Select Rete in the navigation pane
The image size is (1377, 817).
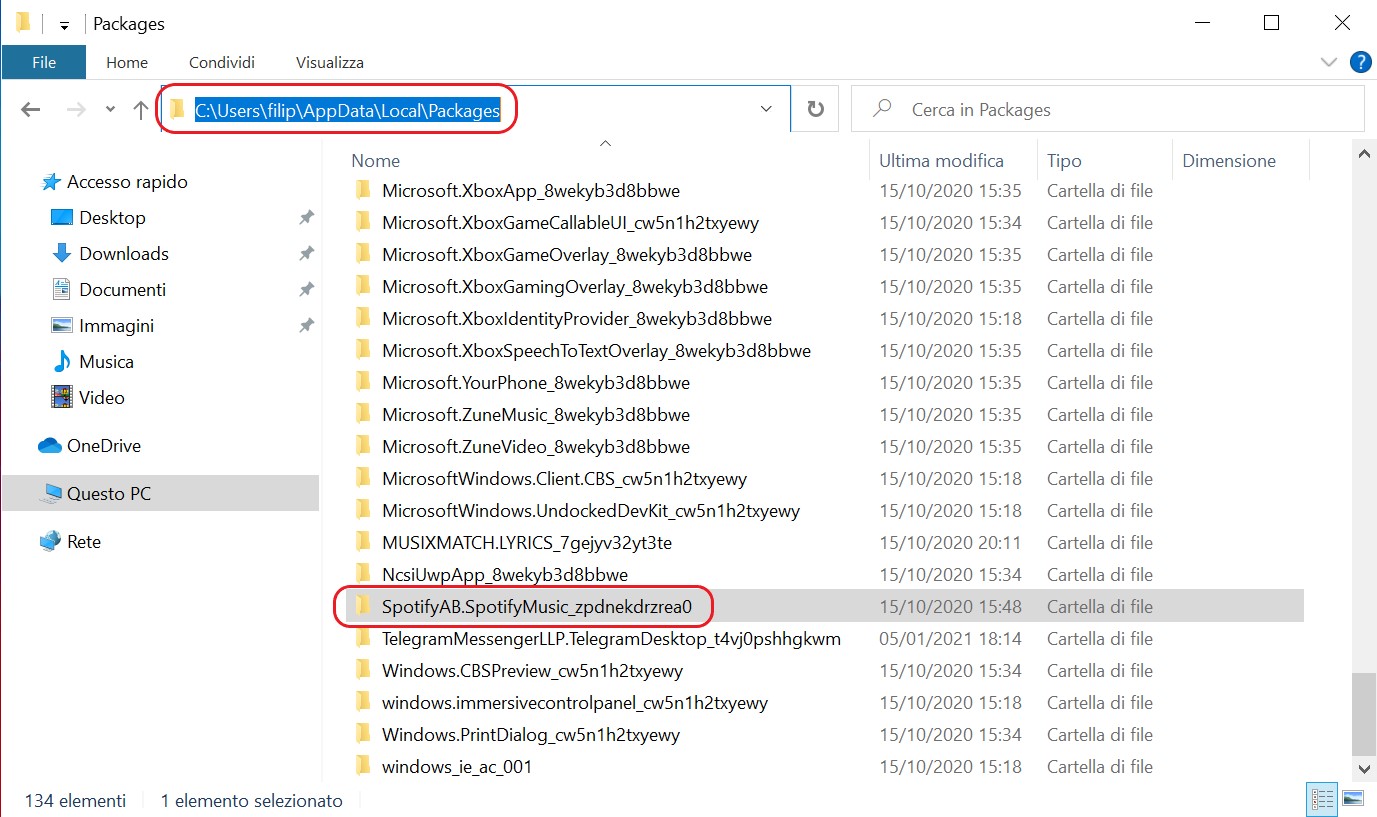click(83, 542)
